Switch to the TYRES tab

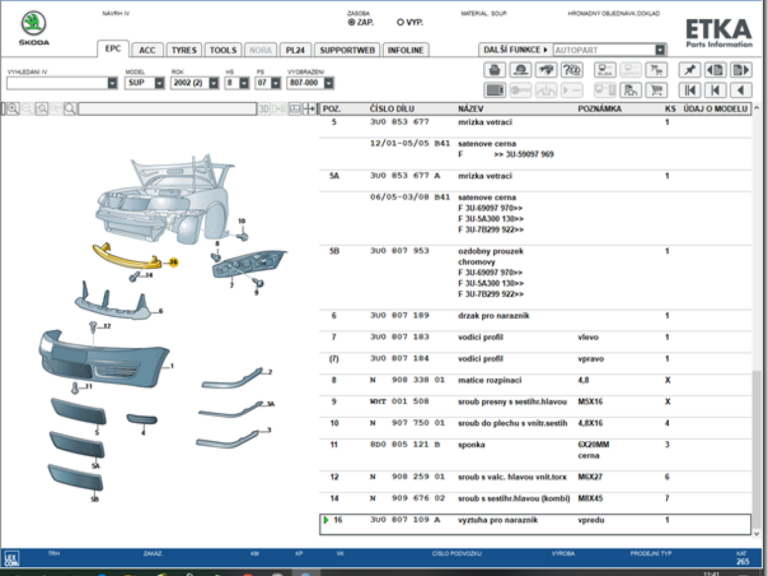(x=183, y=50)
